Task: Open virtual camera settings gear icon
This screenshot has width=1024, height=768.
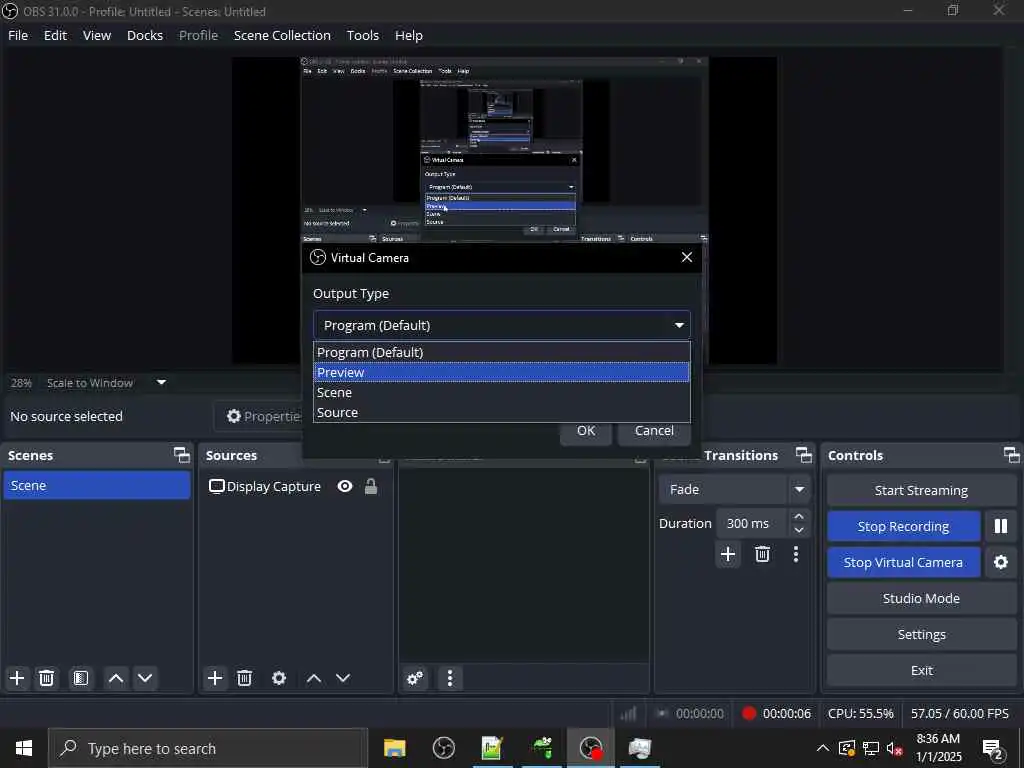Action: [1000, 562]
